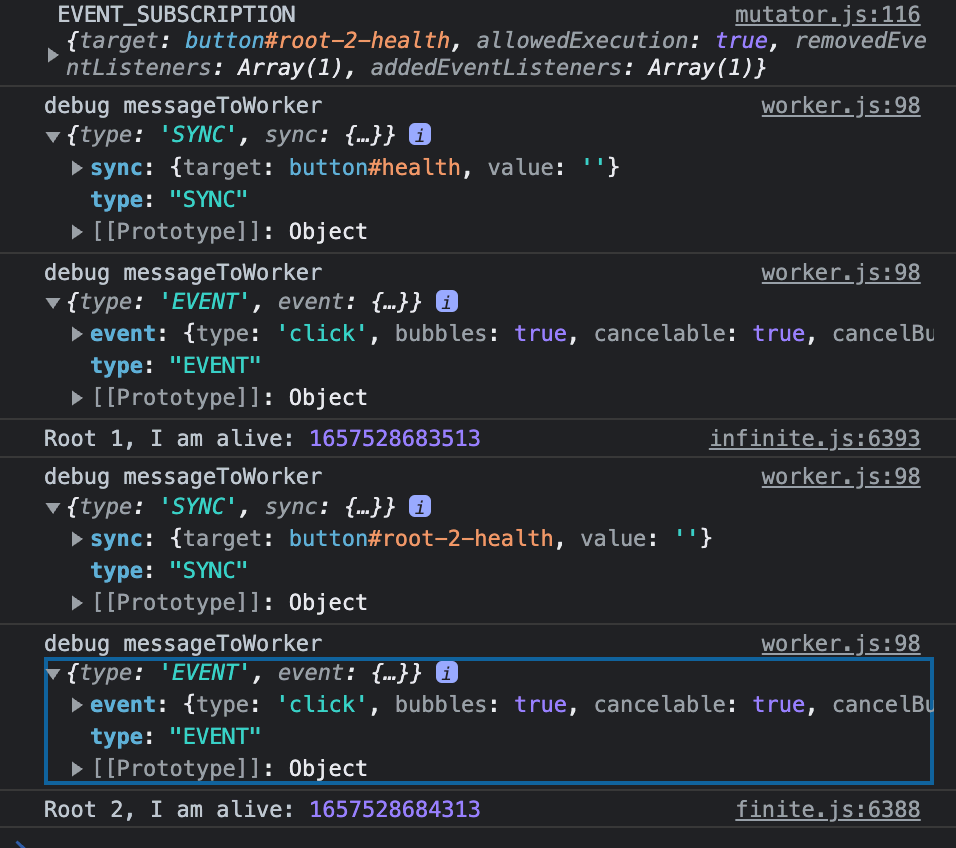Image resolution: width=956 pixels, height=848 pixels.
Task: Expand the event property in highlighted EVENT object
Action: [x=77, y=705]
